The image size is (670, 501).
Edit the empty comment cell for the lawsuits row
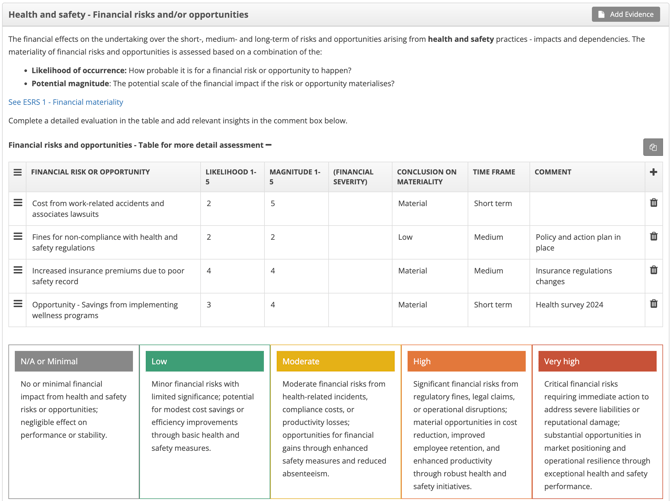tap(586, 208)
